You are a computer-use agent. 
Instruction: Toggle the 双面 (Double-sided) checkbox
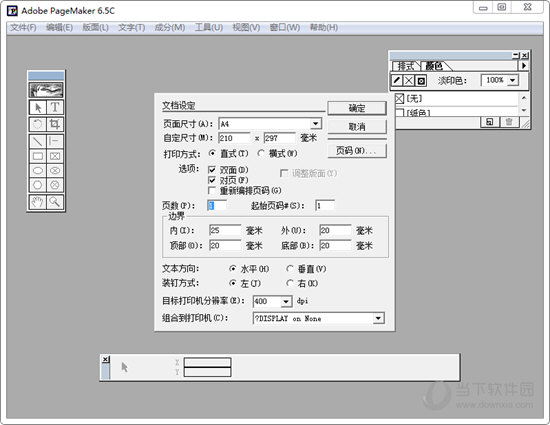(x=212, y=170)
